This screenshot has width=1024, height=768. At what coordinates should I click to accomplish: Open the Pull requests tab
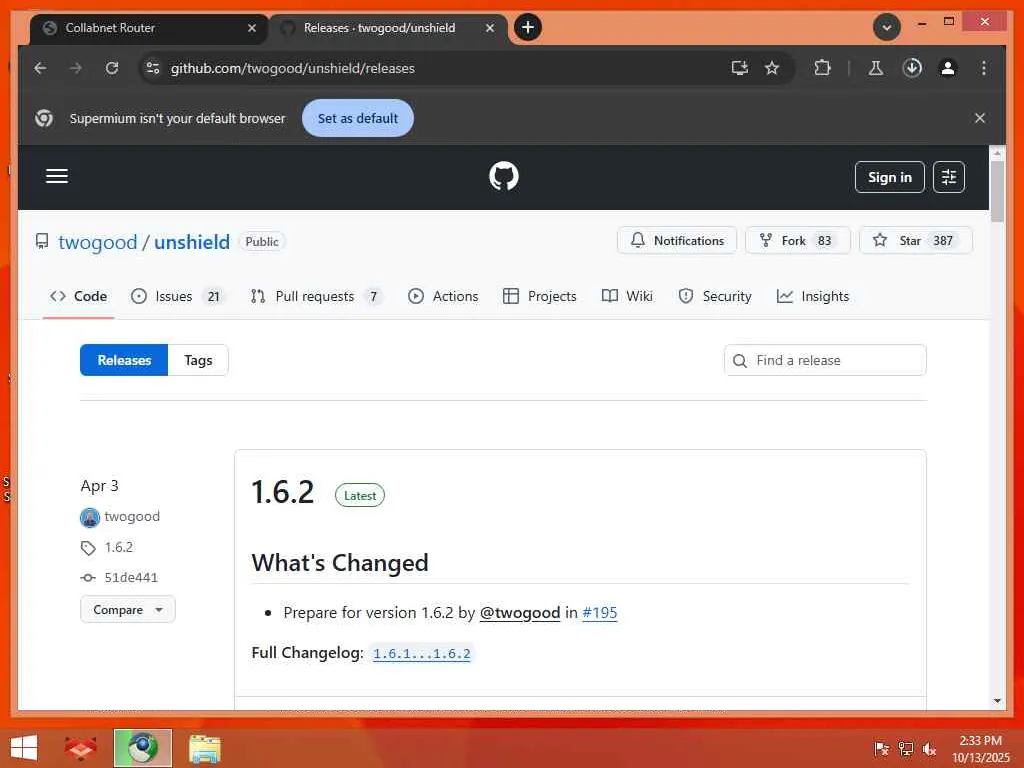[316, 296]
